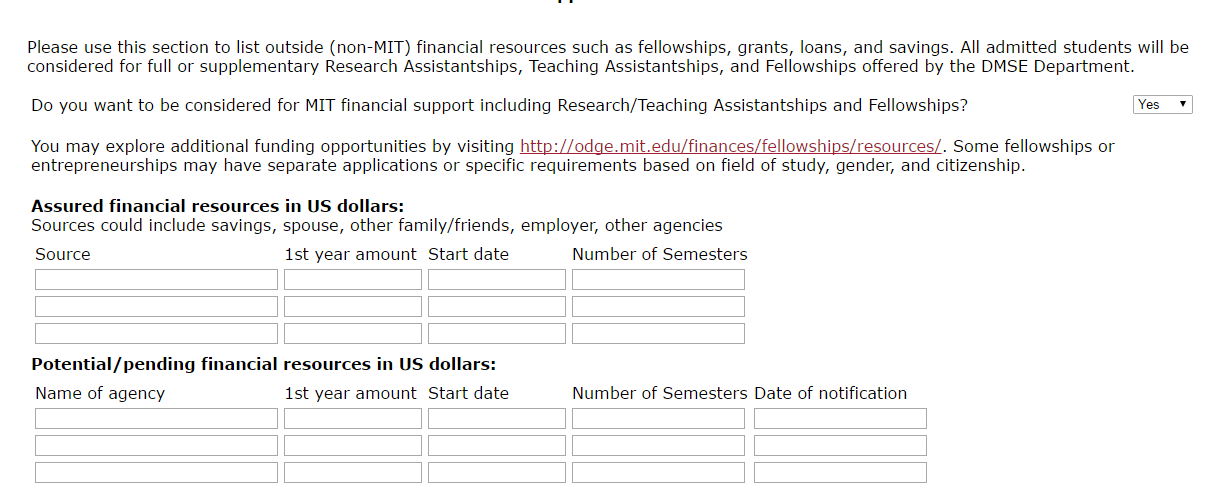Screen dimensions: 1206x498
Task: Click second Source field under Assured resources
Action: pos(156,307)
